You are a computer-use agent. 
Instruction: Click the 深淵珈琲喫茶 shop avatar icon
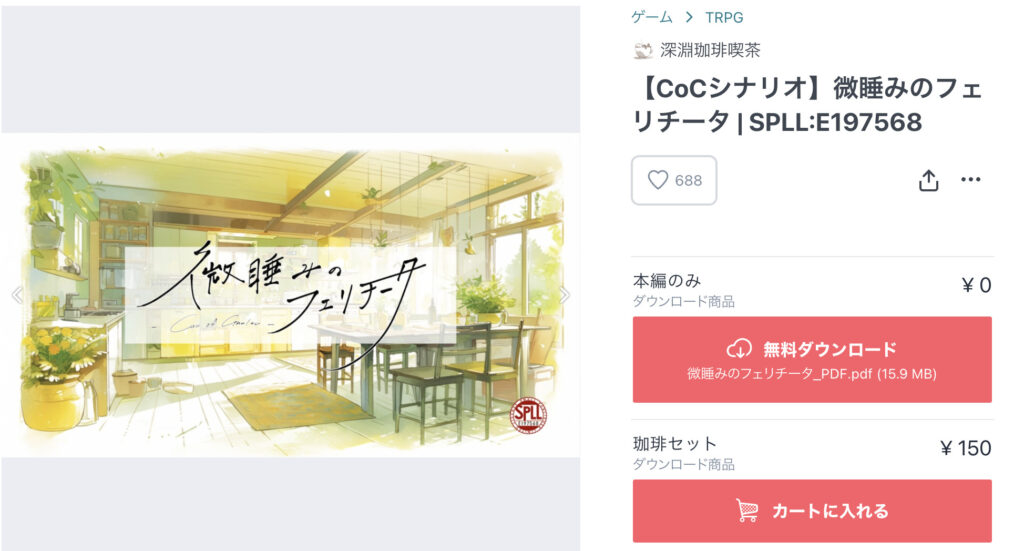tap(643, 50)
